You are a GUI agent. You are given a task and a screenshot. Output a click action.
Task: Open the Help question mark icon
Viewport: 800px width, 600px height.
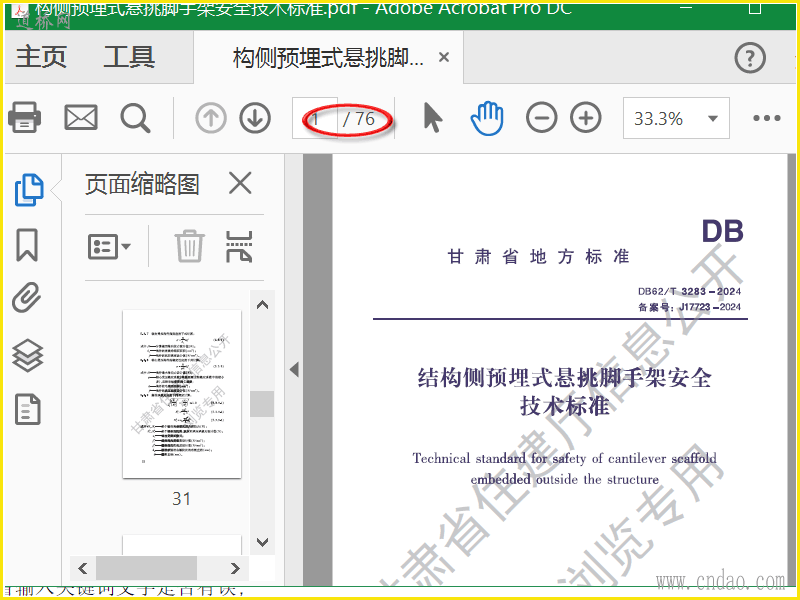[x=750, y=58]
